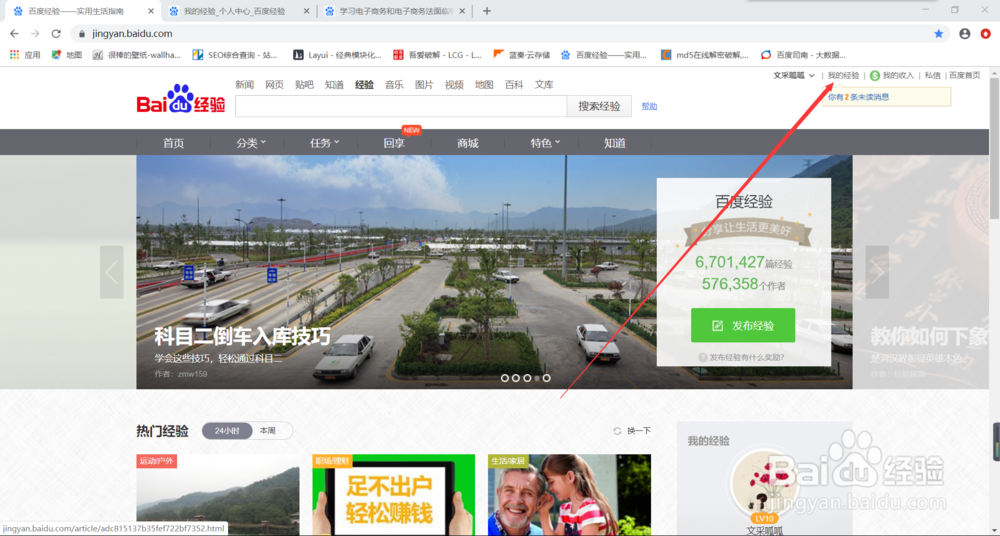Switch hot list to 本周

click(268, 431)
